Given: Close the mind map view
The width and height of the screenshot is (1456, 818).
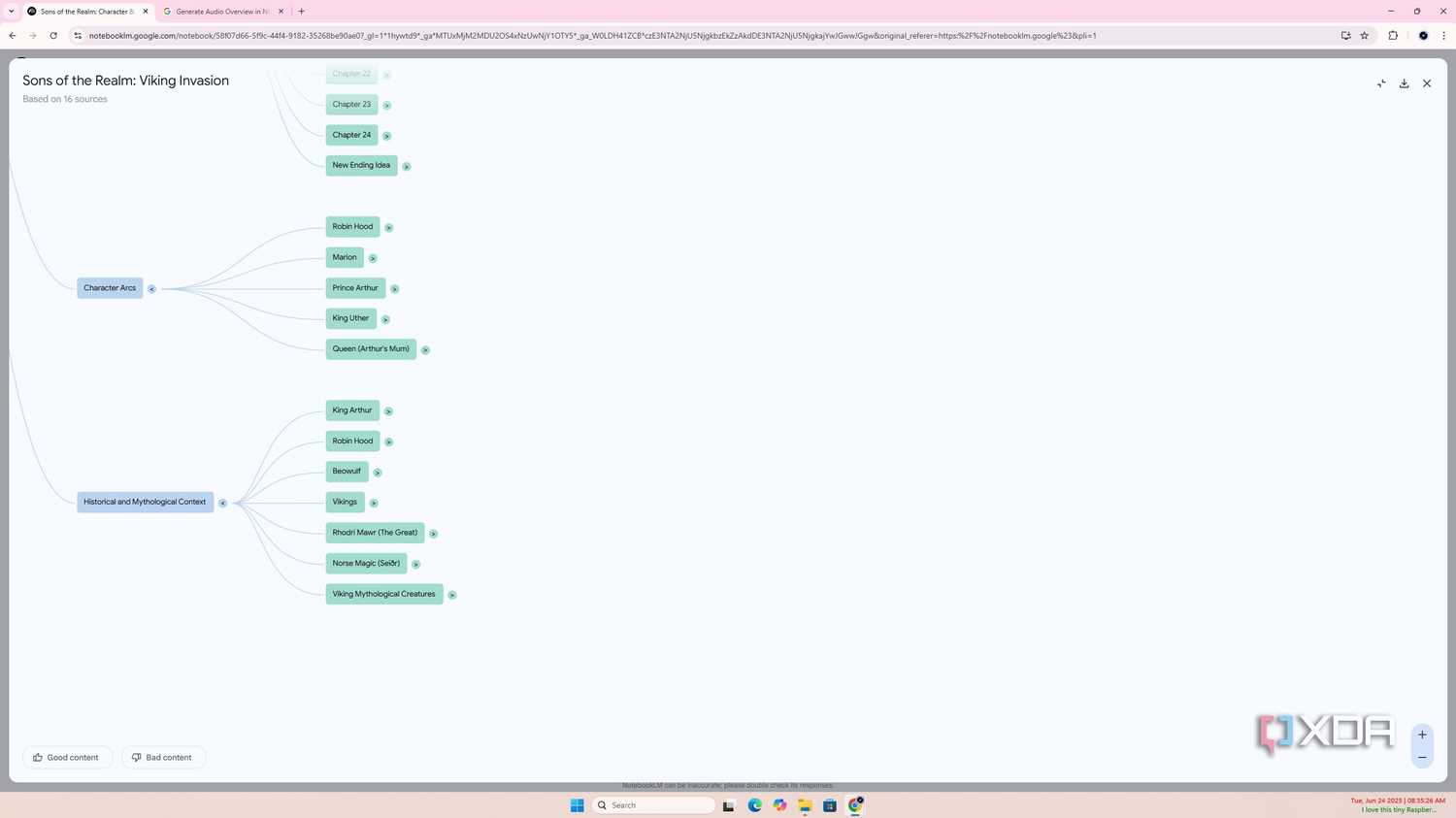Looking at the screenshot, I should (1427, 83).
